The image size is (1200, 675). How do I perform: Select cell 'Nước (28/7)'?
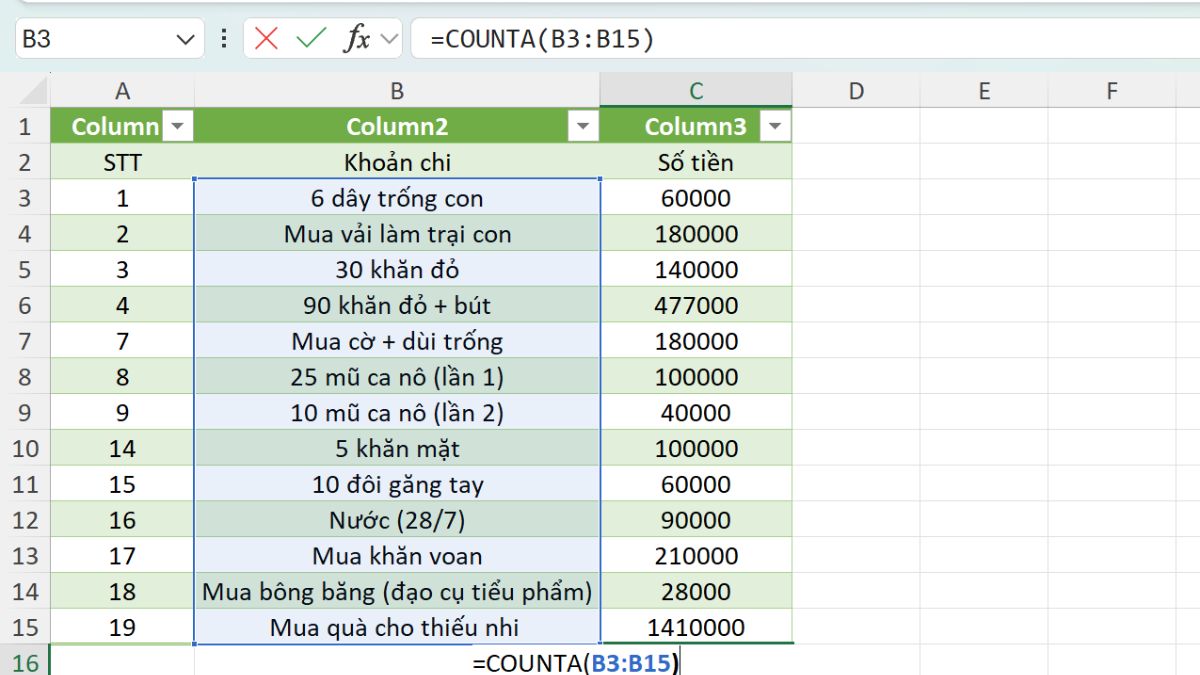pos(397,520)
